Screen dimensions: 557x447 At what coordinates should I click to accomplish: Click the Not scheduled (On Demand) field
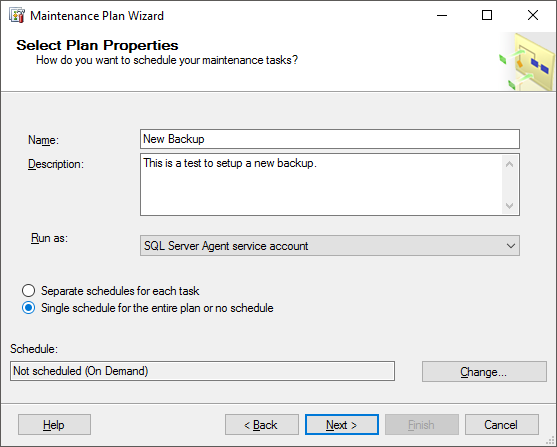(x=202, y=371)
